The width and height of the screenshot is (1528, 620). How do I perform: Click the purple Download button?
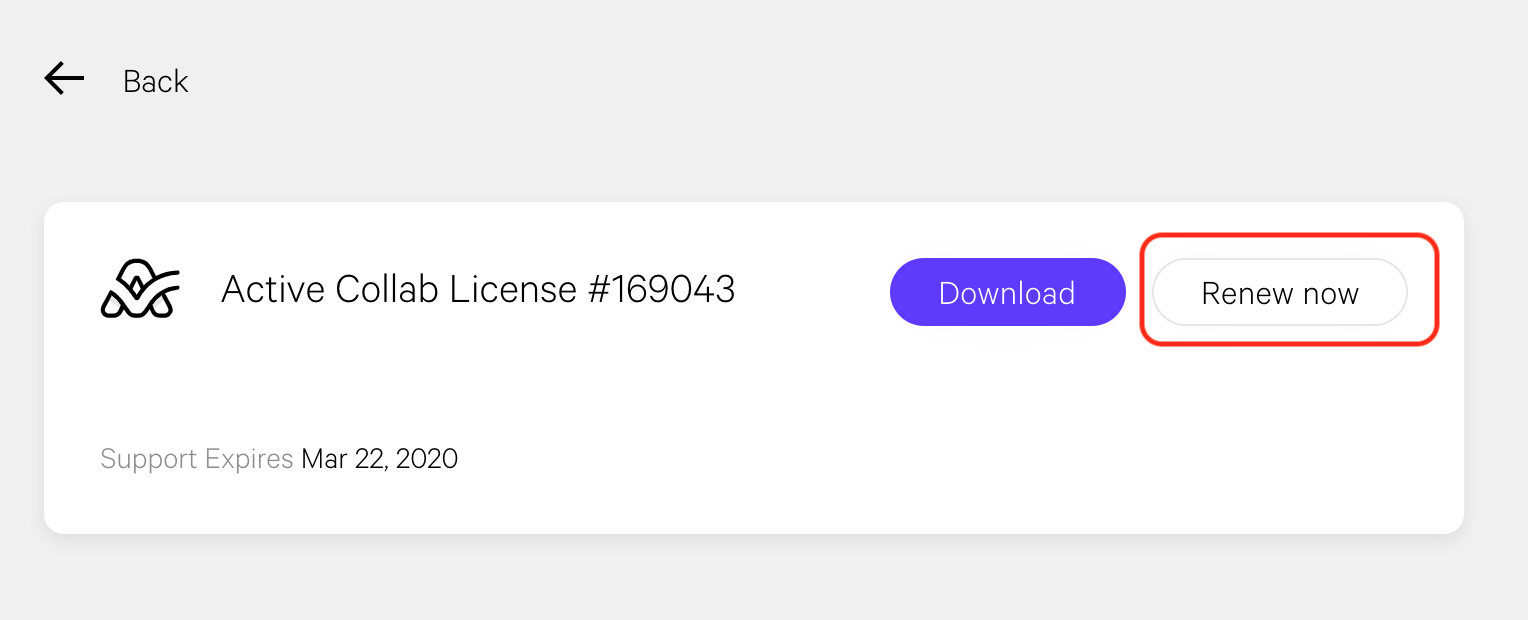point(1007,292)
